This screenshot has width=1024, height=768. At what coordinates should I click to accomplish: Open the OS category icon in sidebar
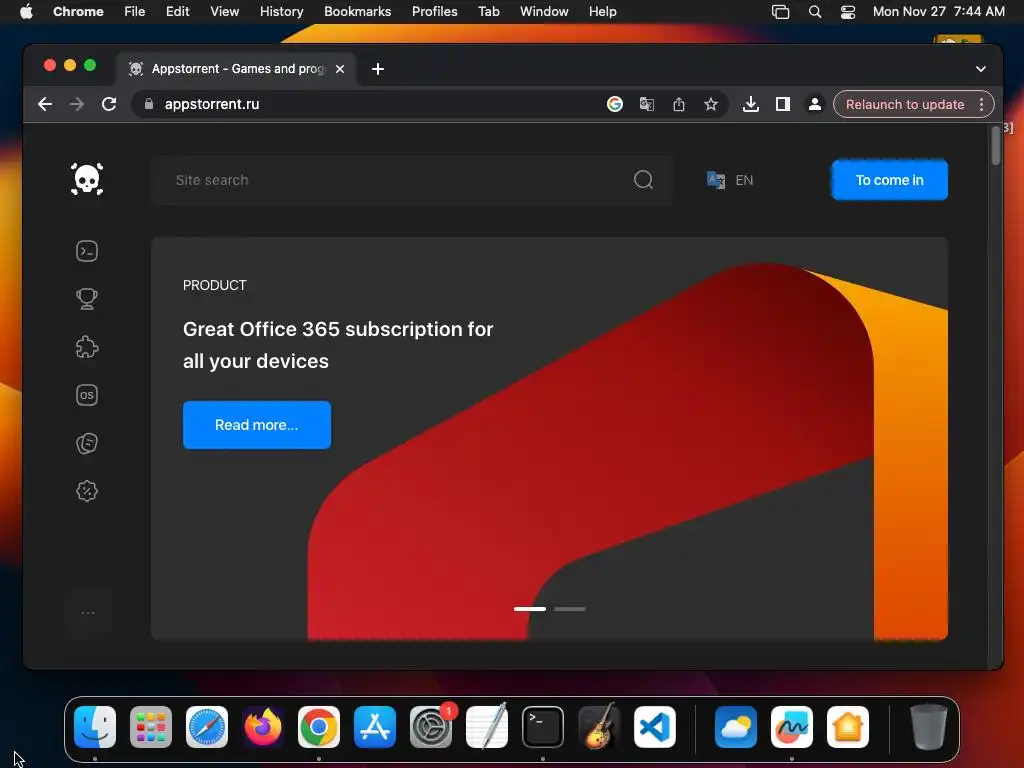coord(87,395)
